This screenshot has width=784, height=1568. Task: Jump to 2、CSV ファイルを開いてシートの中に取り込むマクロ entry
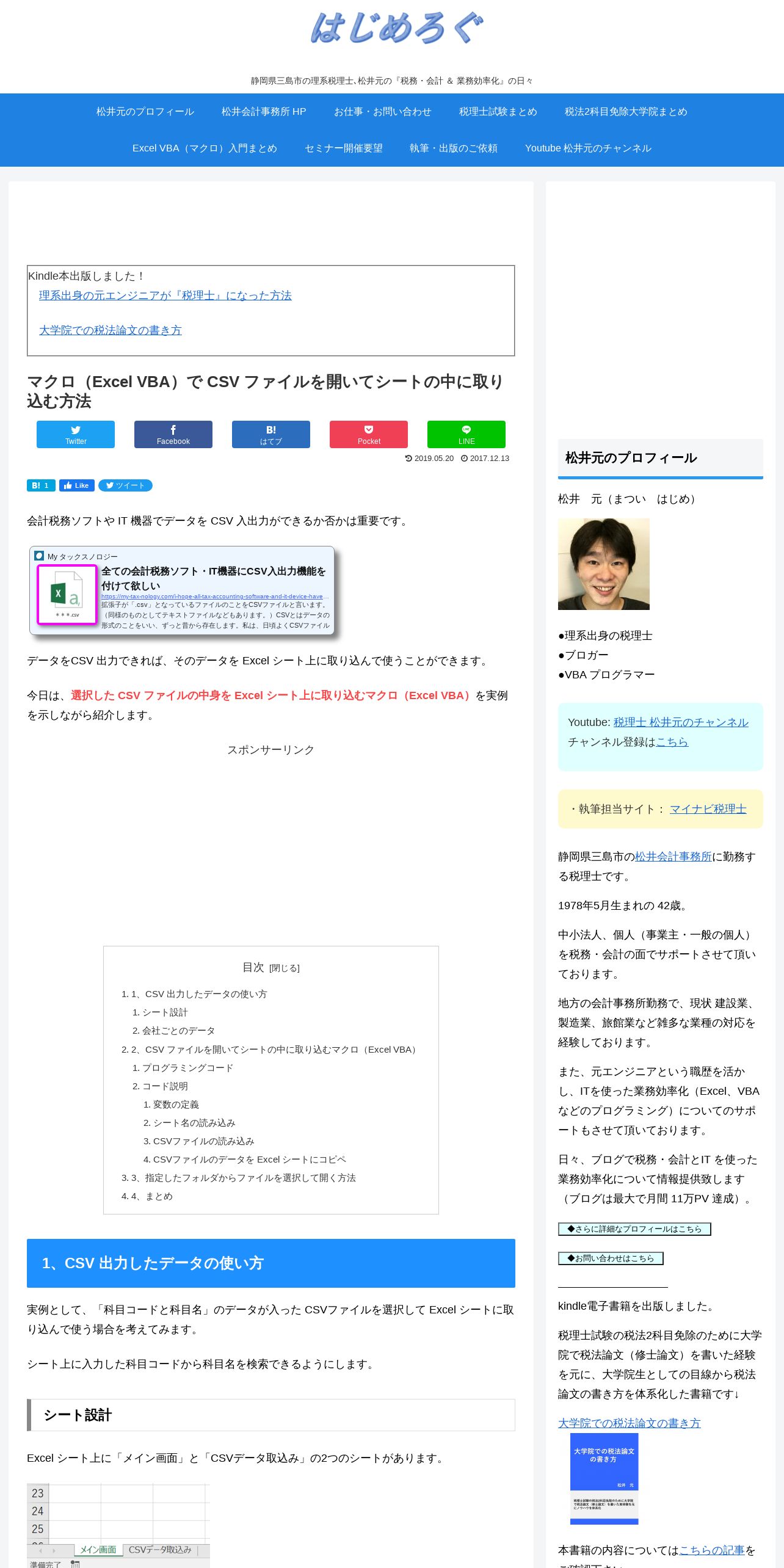pyautogui.click(x=275, y=1050)
